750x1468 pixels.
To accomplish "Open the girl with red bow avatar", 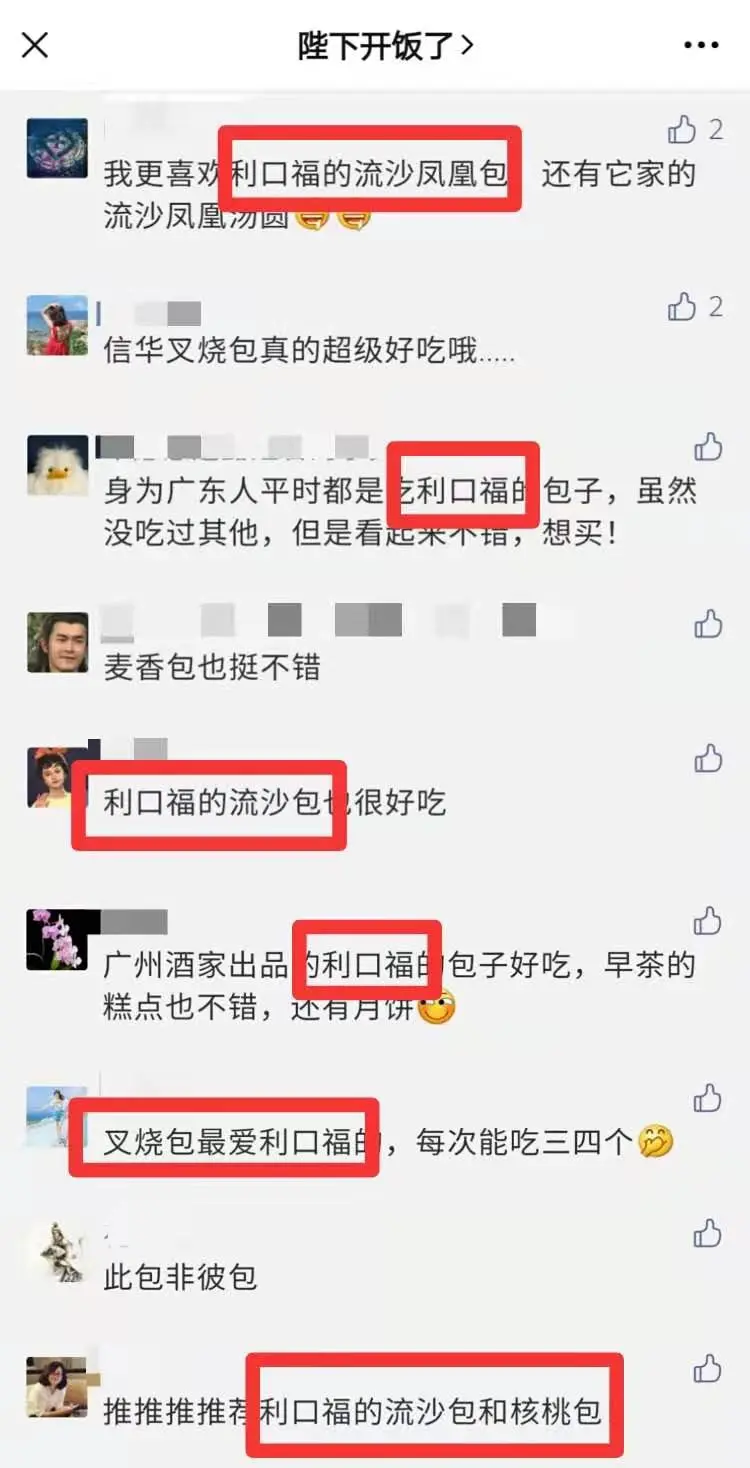I will [57, 777].
